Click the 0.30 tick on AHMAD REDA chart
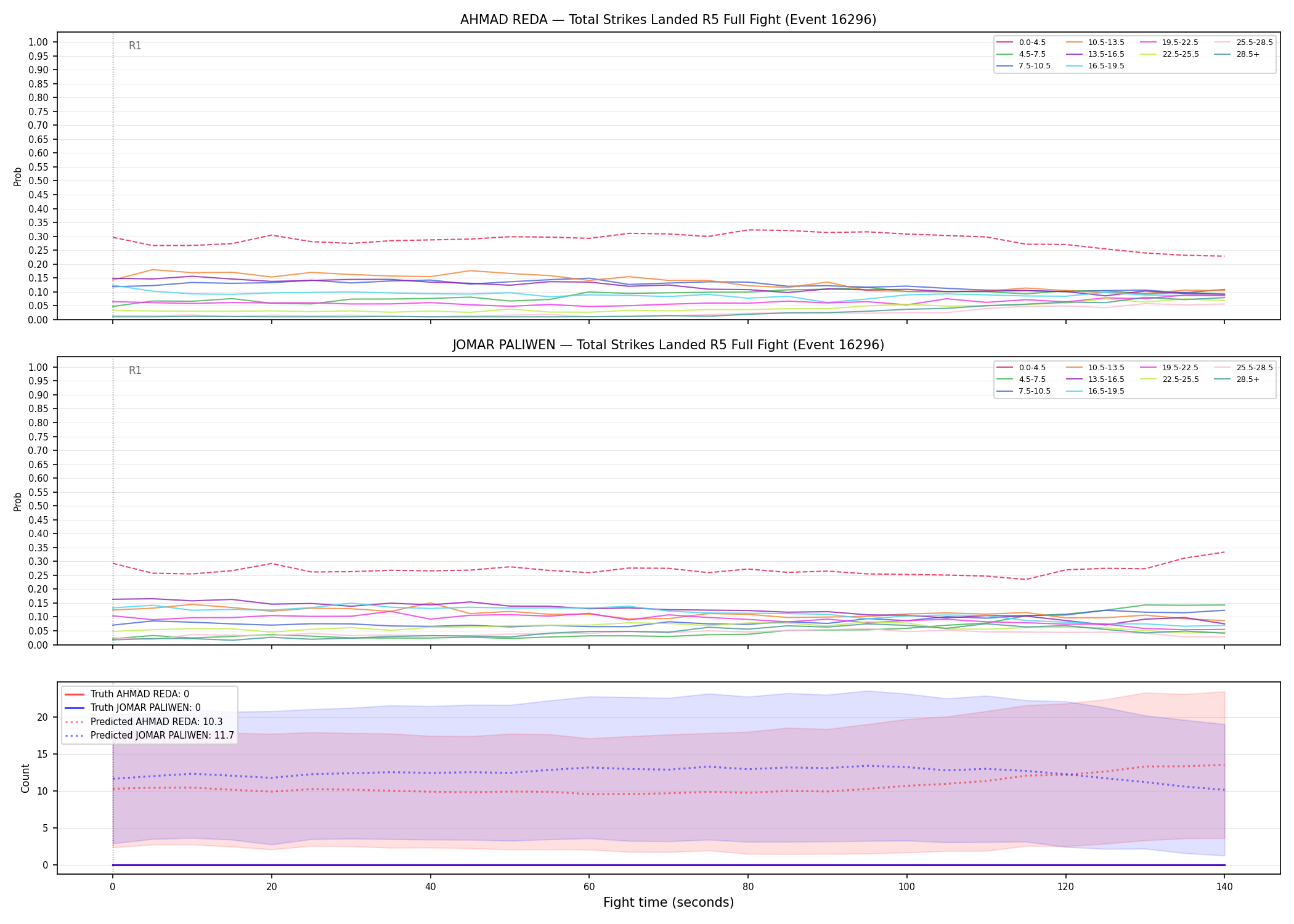The image size is (1294, 924). click(38, 237)
